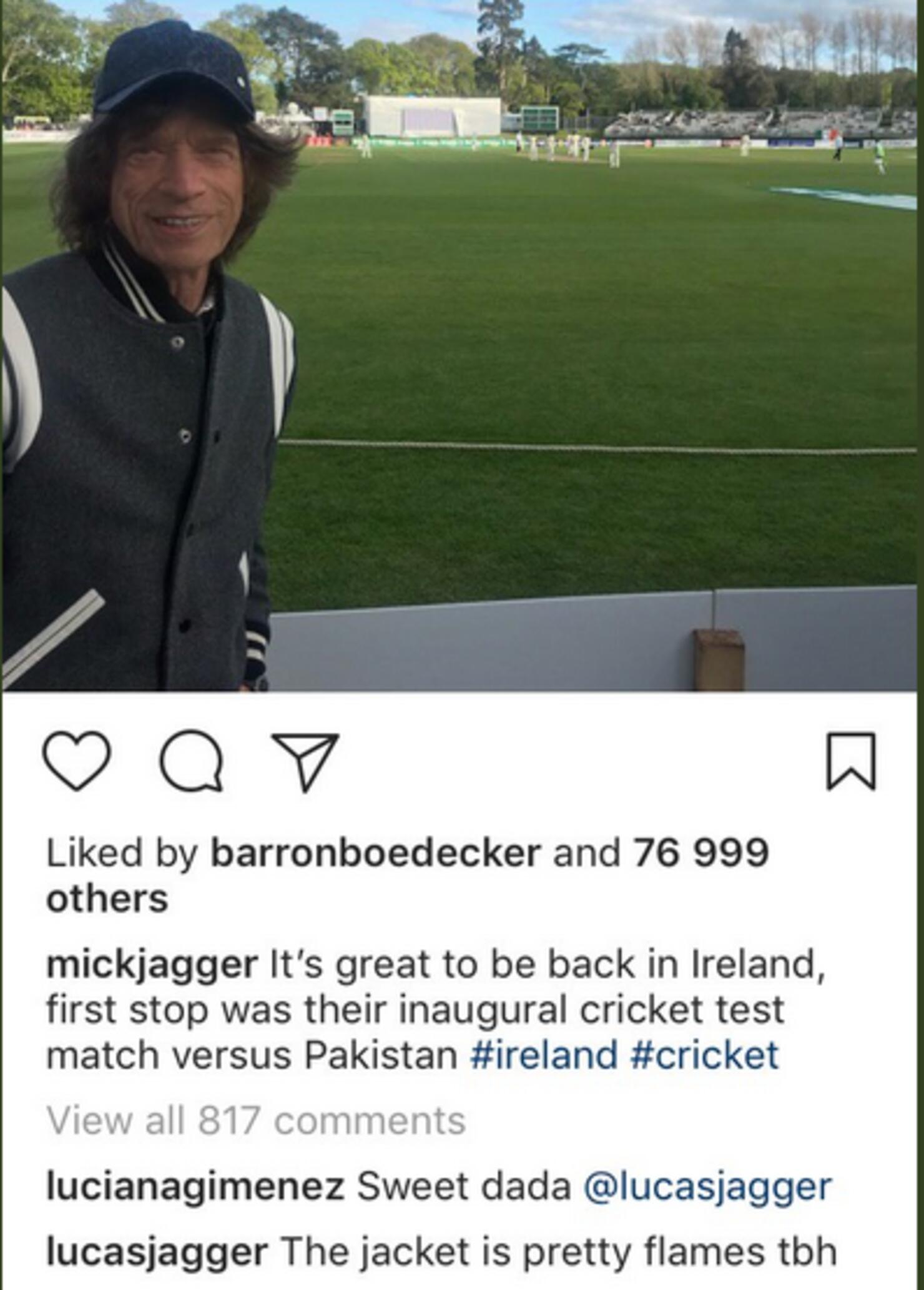Open the @lucasjagger mention link
Image resolution: width=924 pixels, height=1290 pixels.
[x=707, y=1188]
